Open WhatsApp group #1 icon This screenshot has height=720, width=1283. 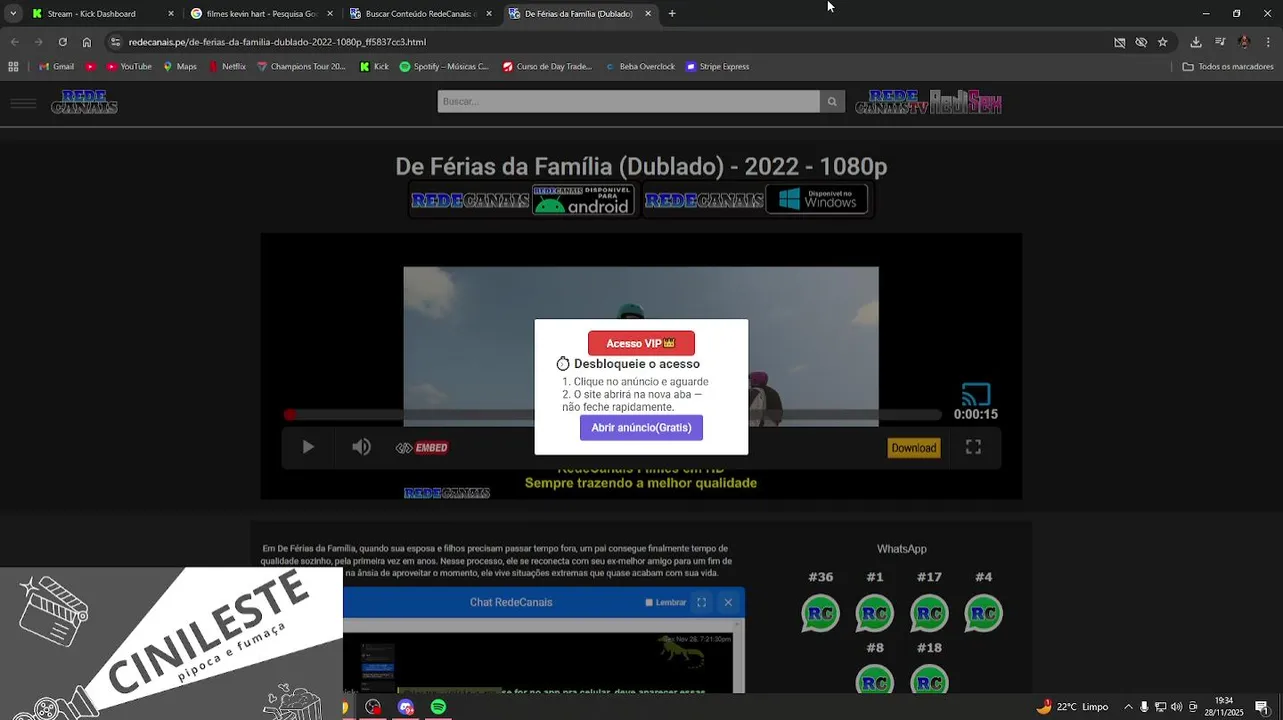(875, 613)
